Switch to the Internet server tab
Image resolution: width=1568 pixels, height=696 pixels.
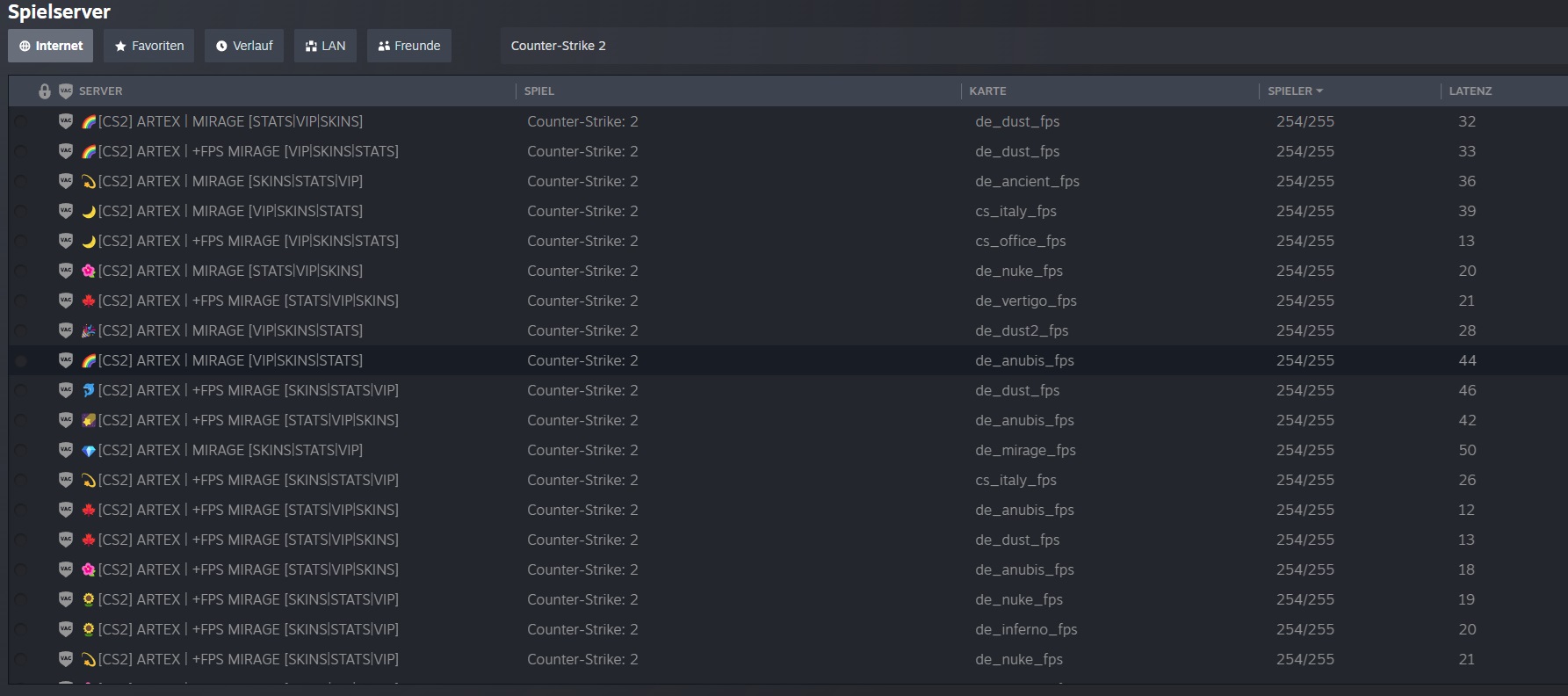point(51,46)
